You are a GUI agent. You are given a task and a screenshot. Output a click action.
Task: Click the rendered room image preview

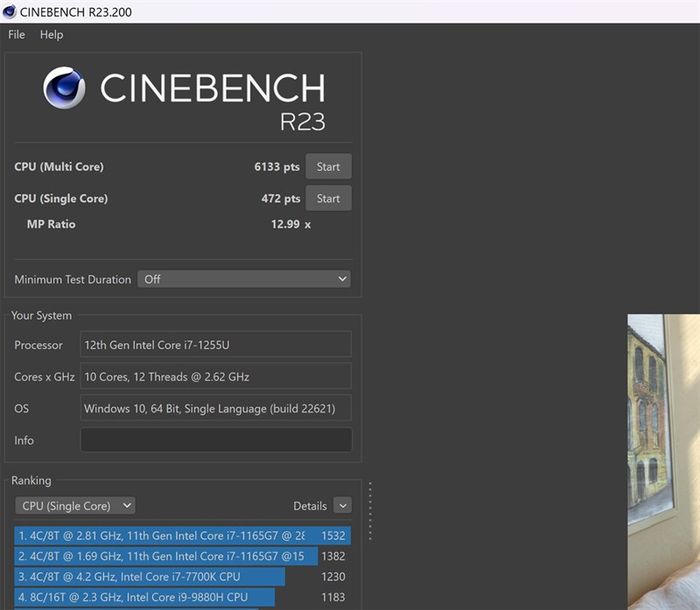pos(663,462)
